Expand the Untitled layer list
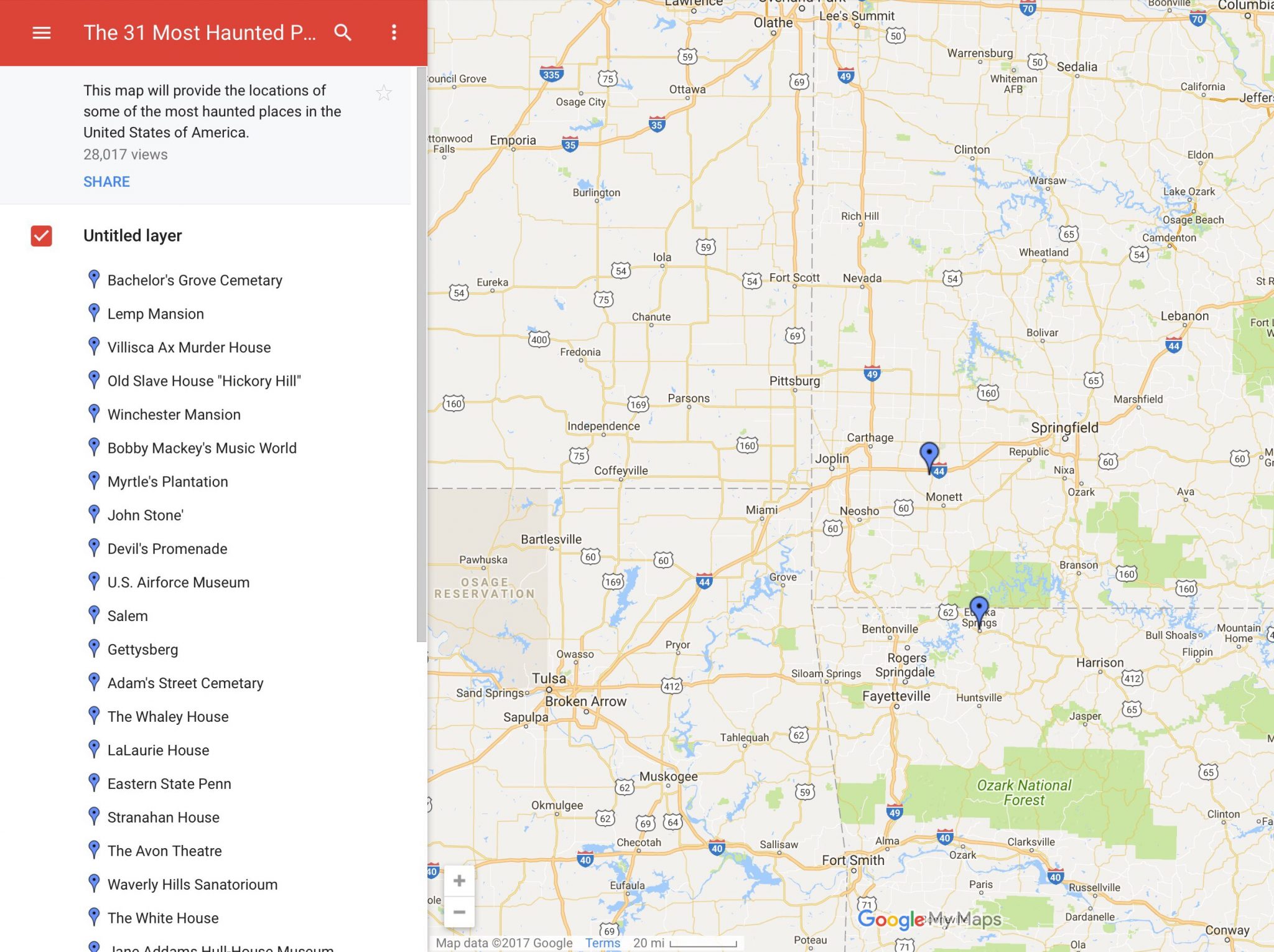This screenshot has width=1274, height=952. (132, 235)
